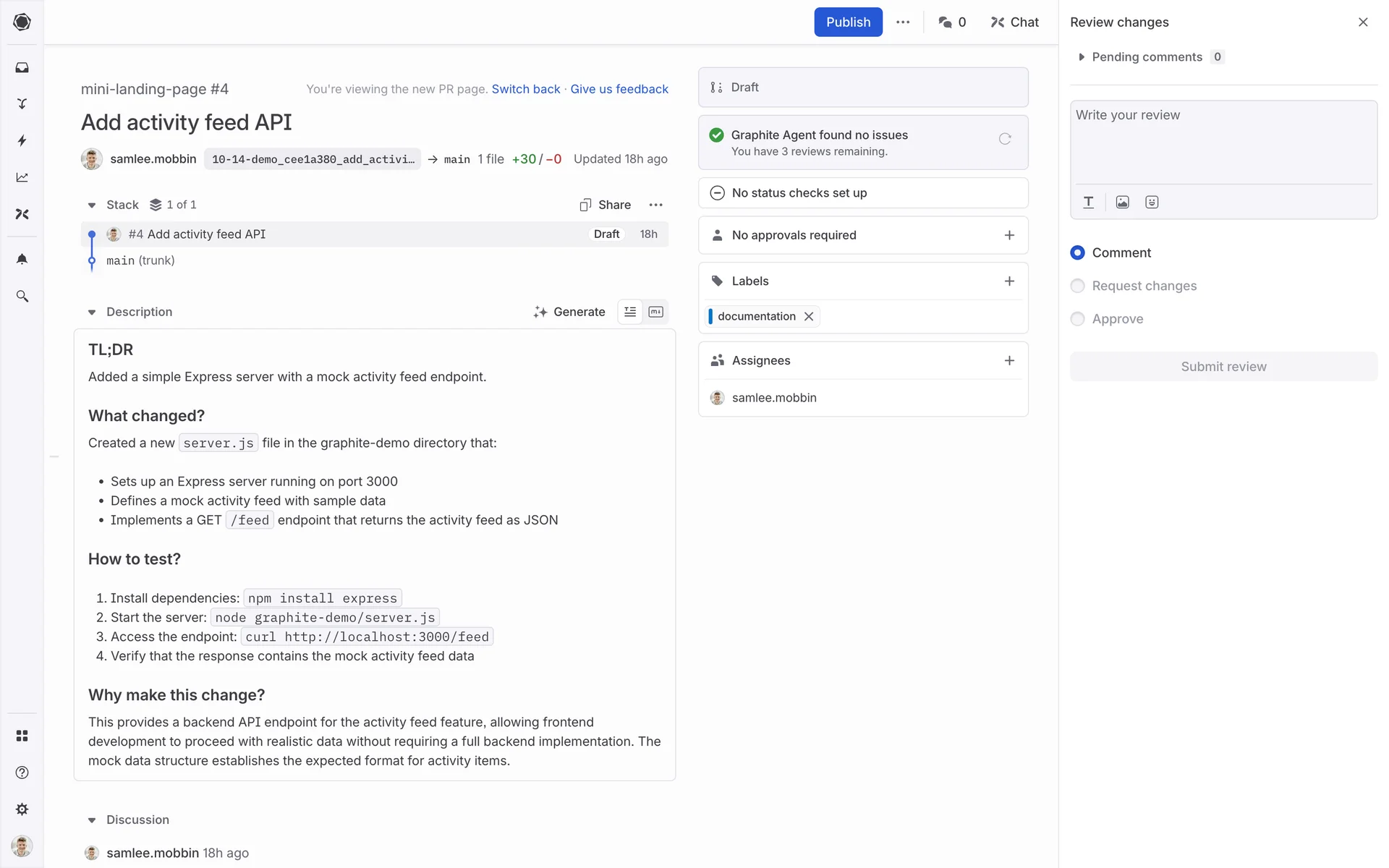Open search from the sidebar magnifier
Image resolution: width=1389 pixels, height=868 pixels.
[x=22, y=297]
